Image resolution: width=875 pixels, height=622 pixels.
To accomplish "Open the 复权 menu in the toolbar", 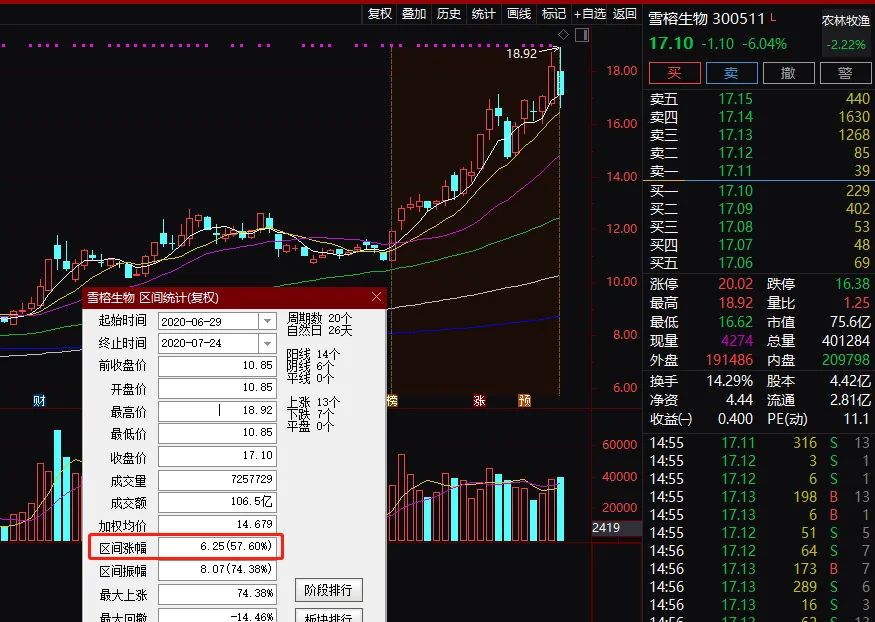I will (380, 13).
